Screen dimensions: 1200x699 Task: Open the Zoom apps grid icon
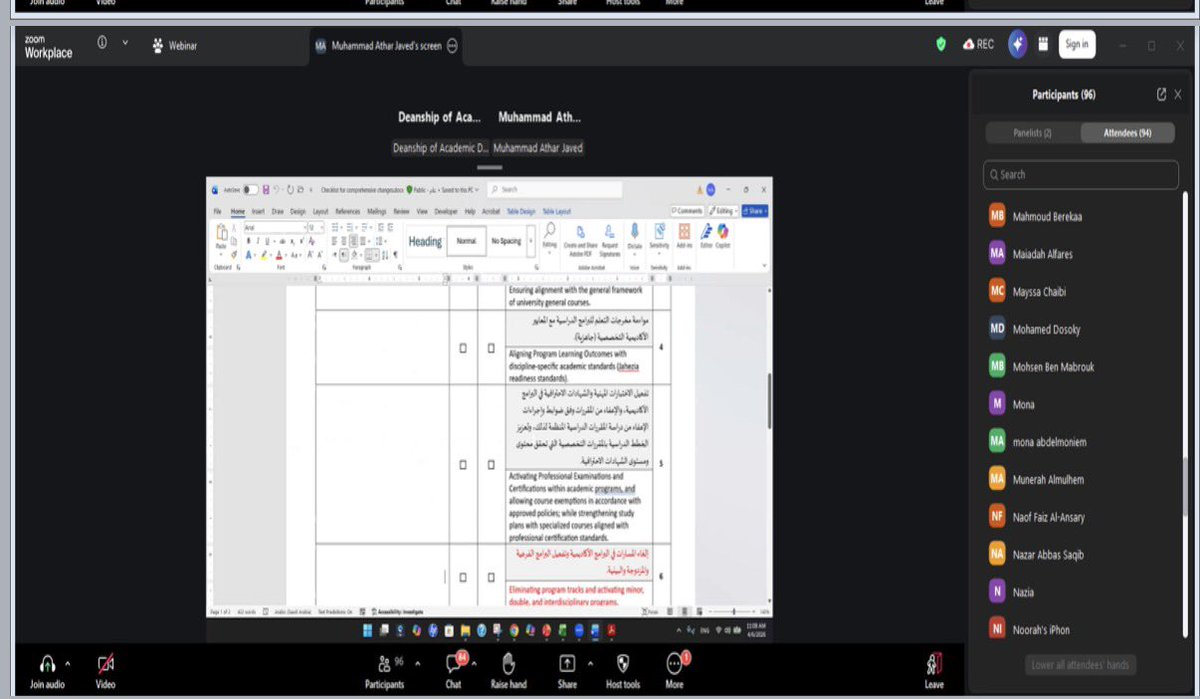(x=1043, y=45)
